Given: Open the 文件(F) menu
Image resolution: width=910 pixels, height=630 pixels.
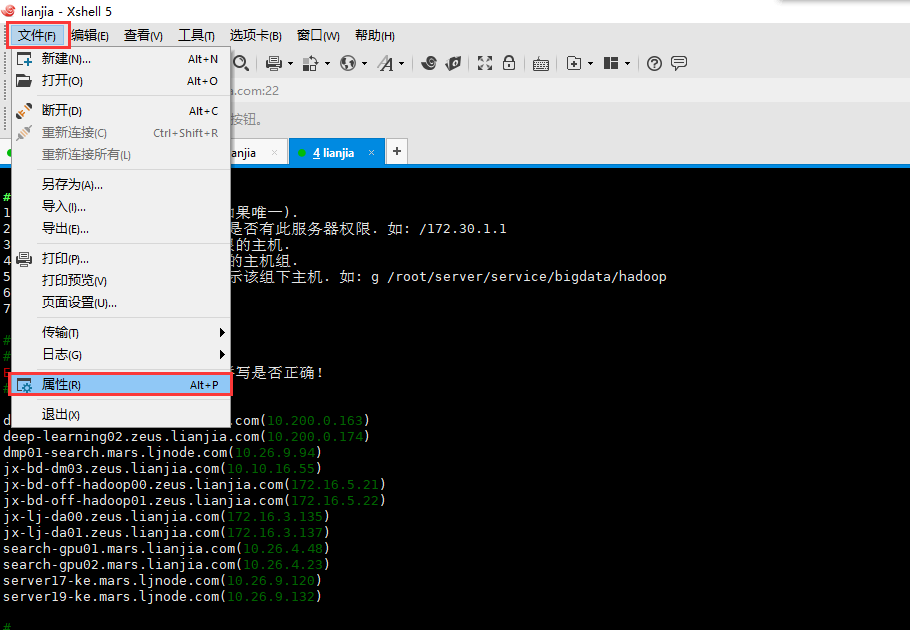Looking at the screenshot, I should click(38, 35).
